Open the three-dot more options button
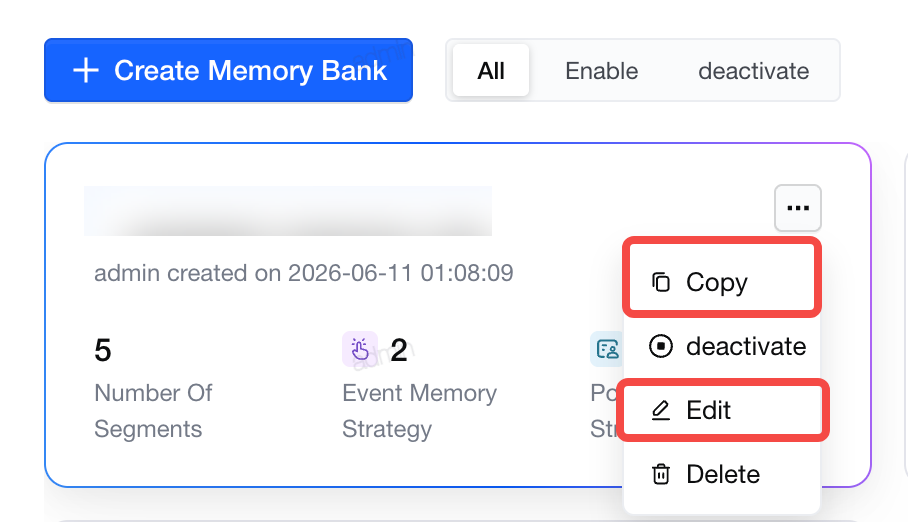 click(798, 208)
